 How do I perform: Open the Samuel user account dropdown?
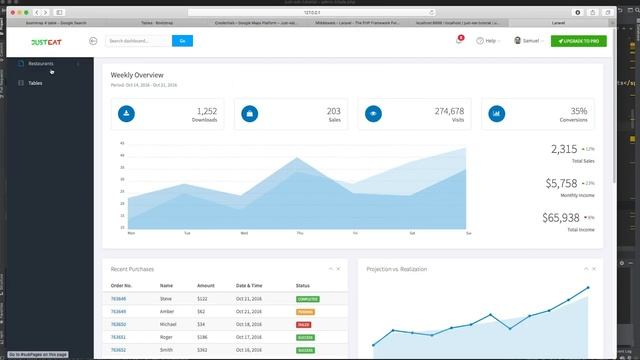(529, 41)
